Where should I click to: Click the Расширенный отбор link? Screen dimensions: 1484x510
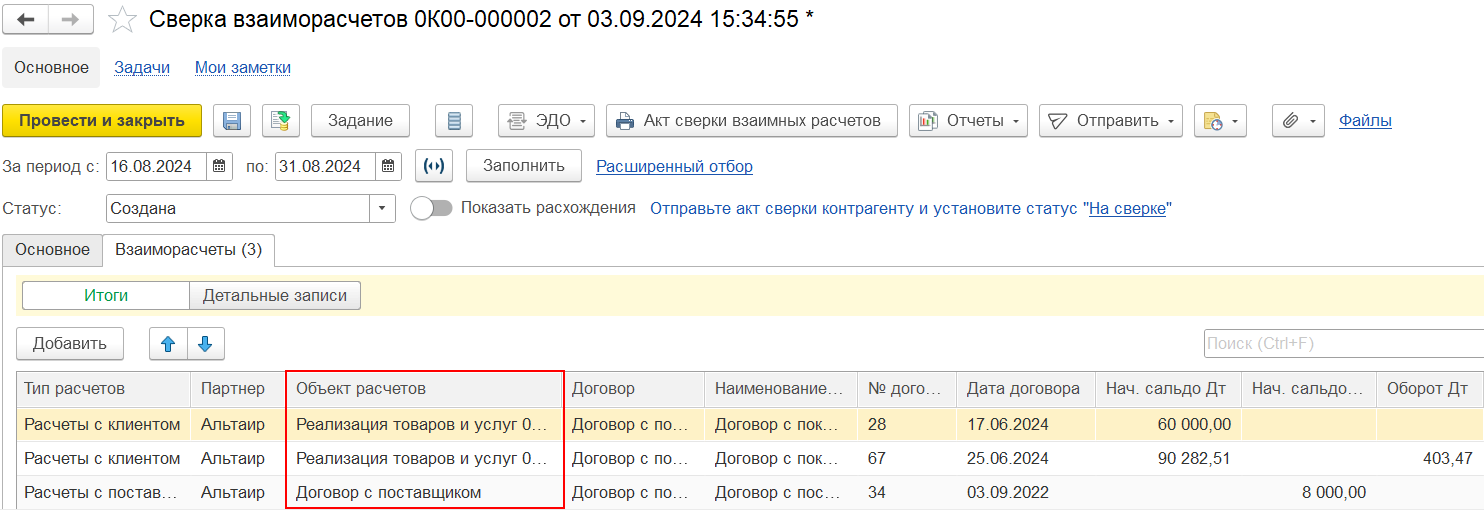click(674, 166)
